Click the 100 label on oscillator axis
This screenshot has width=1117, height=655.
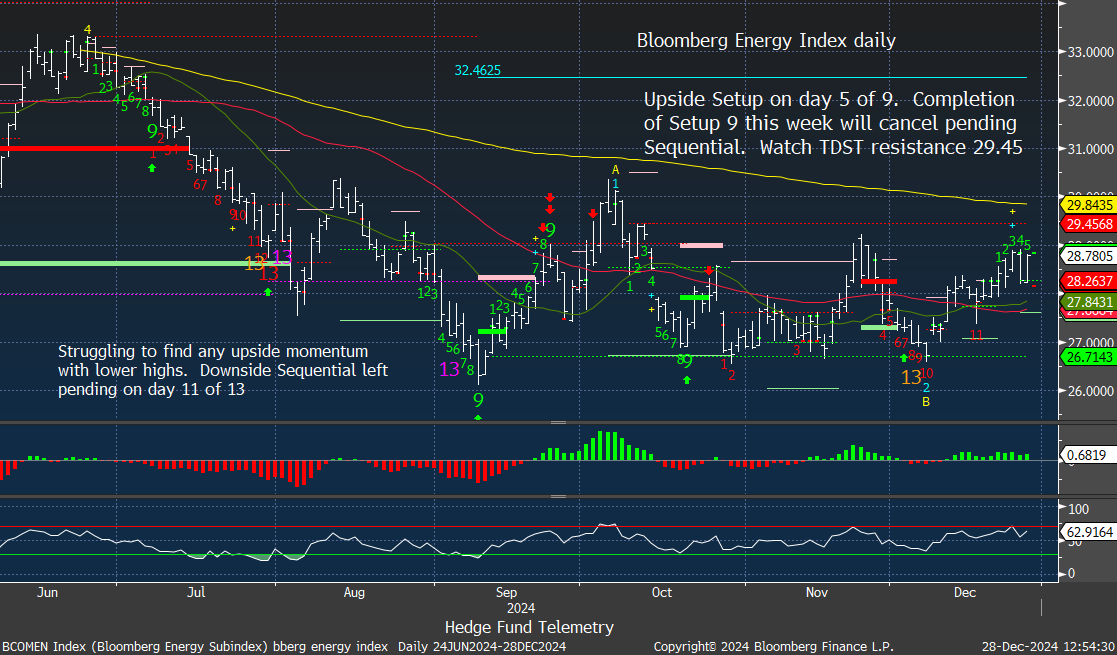[x=1079, y=509]
